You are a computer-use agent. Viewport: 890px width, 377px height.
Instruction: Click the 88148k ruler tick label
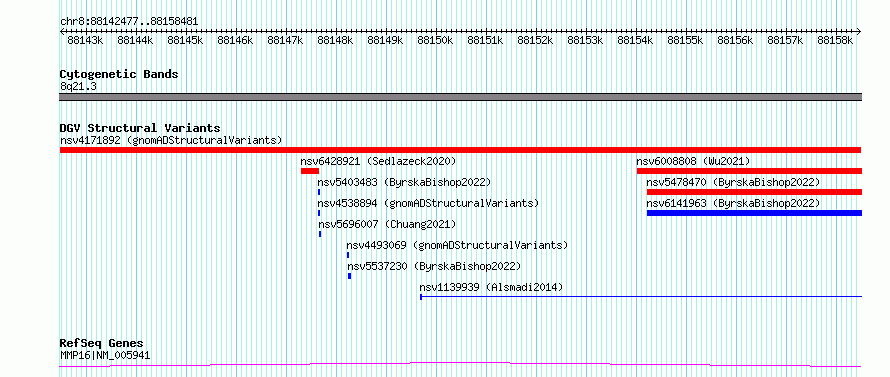pos(335,41)
